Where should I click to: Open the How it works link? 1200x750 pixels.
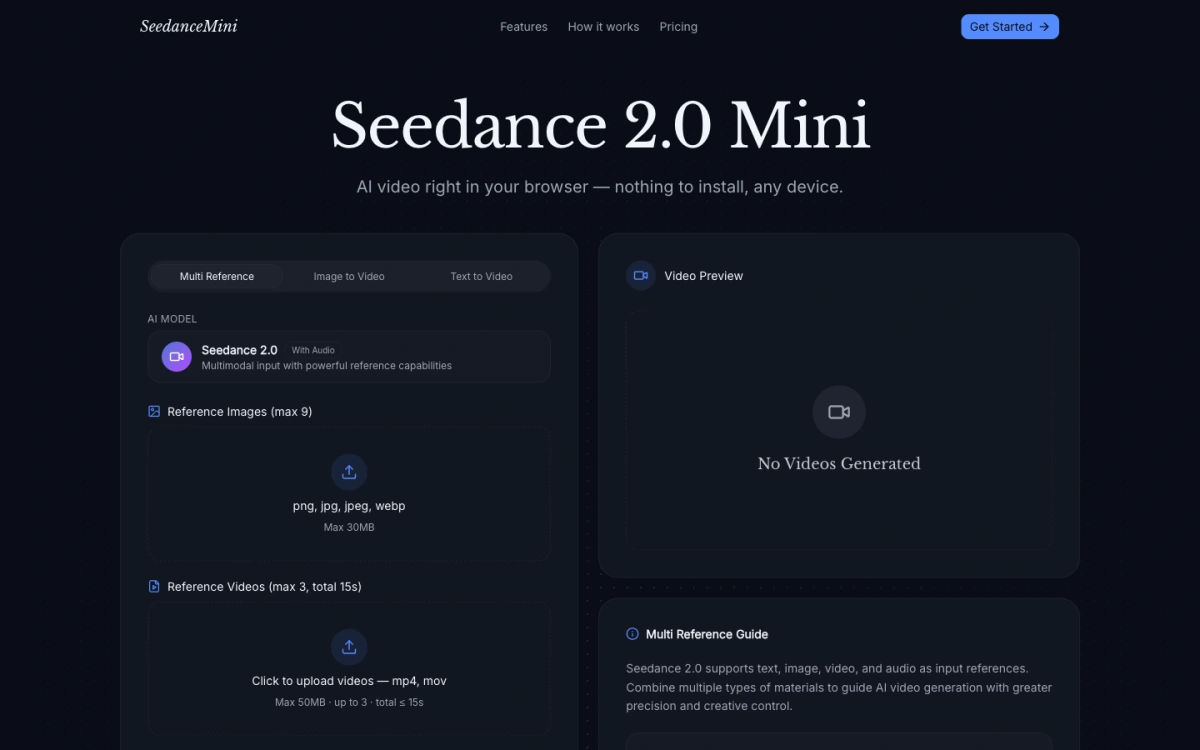pos(603,27)
